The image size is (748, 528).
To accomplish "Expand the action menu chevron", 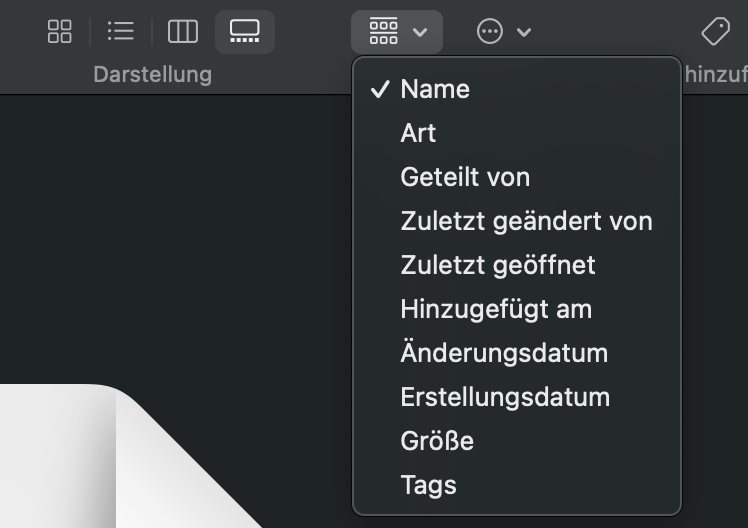I will pyautogui.click(x=524, y=32).
